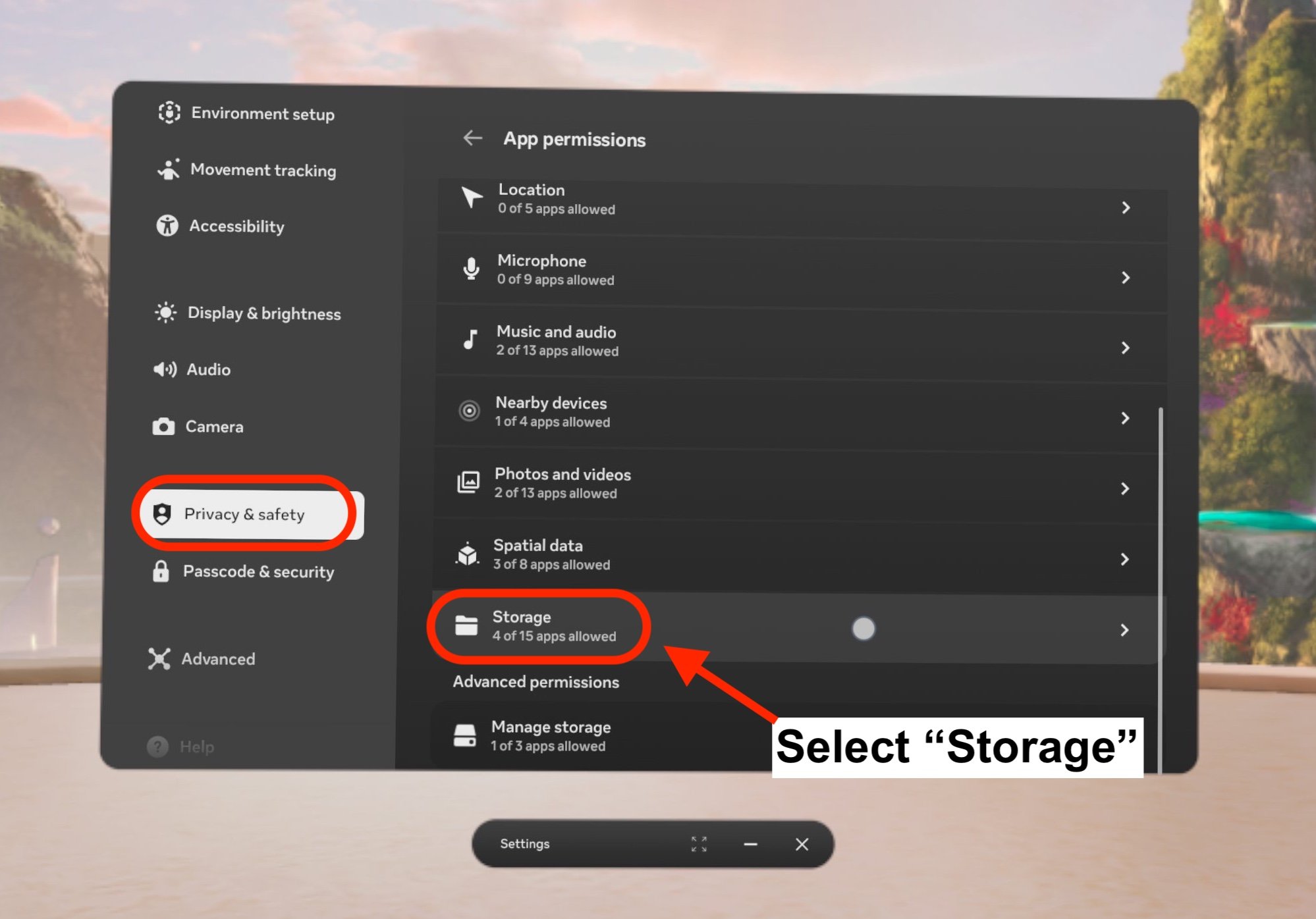This screenshot has width=1316, height=919.
Task: Click '2 of 13 apps allowed' under Music and audio
Action: coord(557,351)
